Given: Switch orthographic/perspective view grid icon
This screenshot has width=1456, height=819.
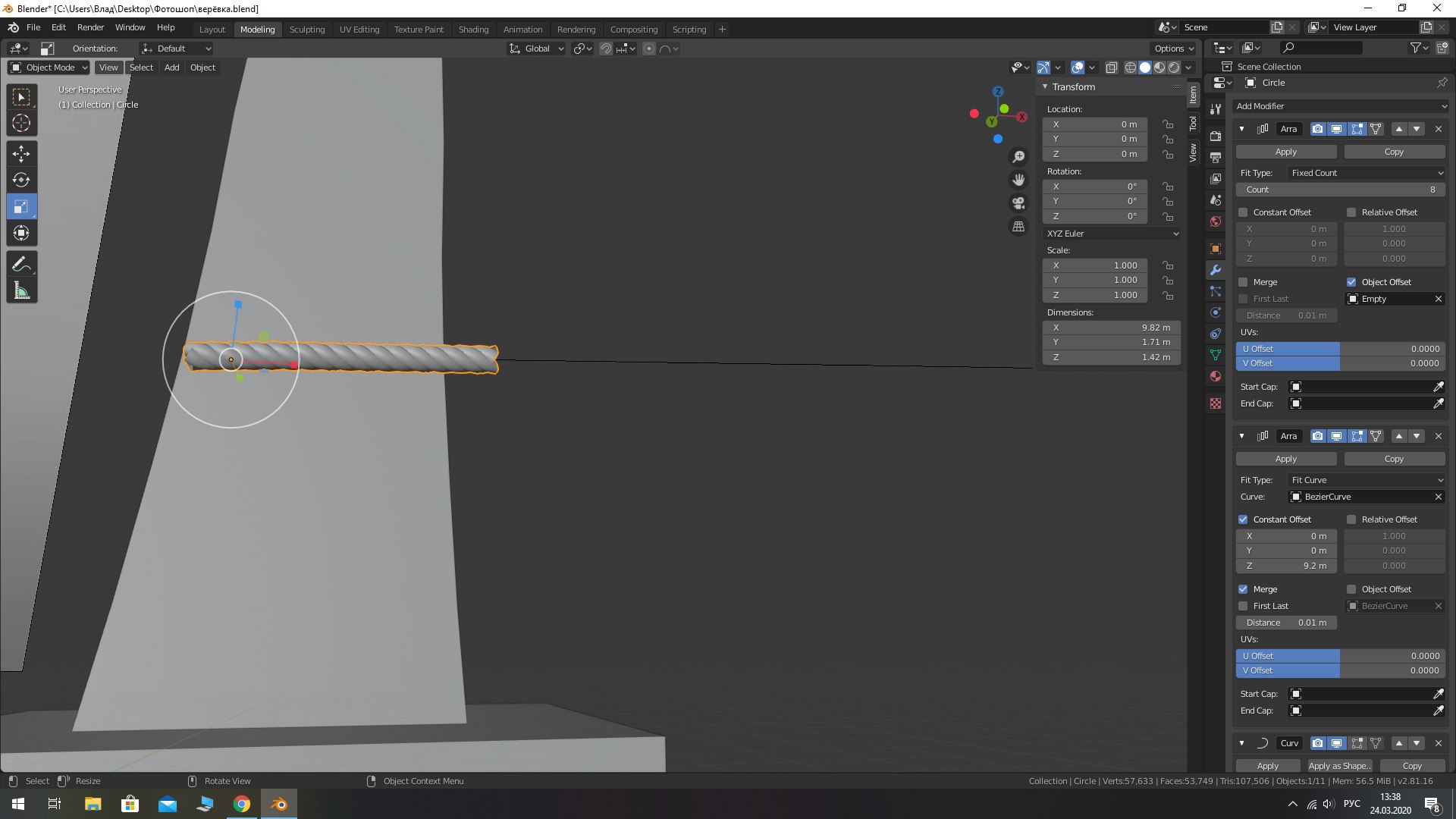Looking at the screenshot, I should [x=1018, y=227].
